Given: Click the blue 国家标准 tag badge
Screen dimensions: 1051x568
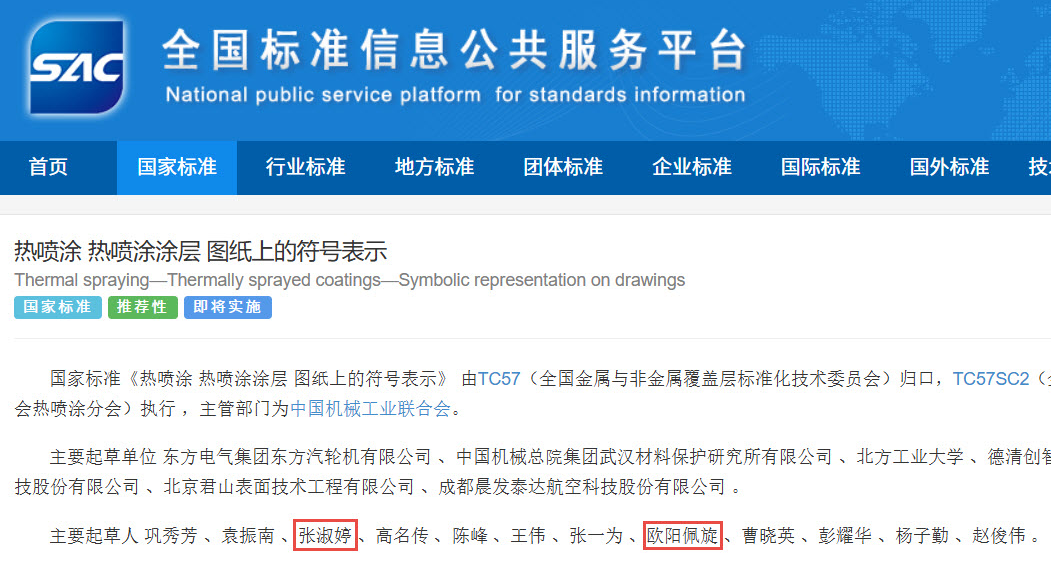Looking at the screenshot, I should pos(58,307).
